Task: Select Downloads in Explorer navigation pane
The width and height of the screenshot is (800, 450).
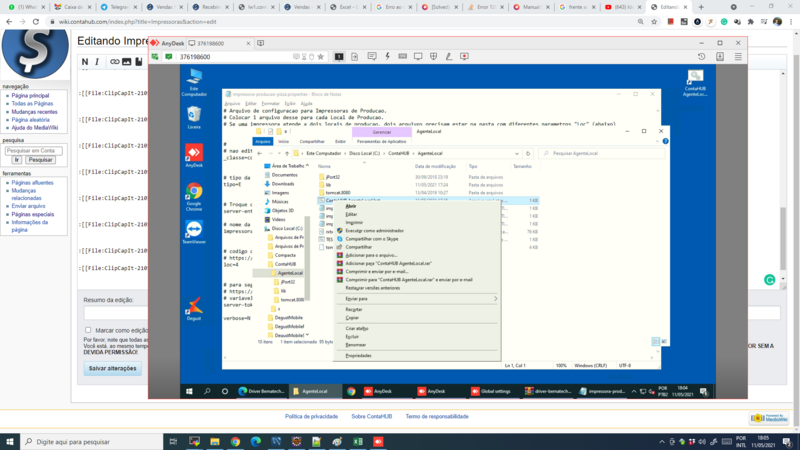Action: (x=283, y=184)
